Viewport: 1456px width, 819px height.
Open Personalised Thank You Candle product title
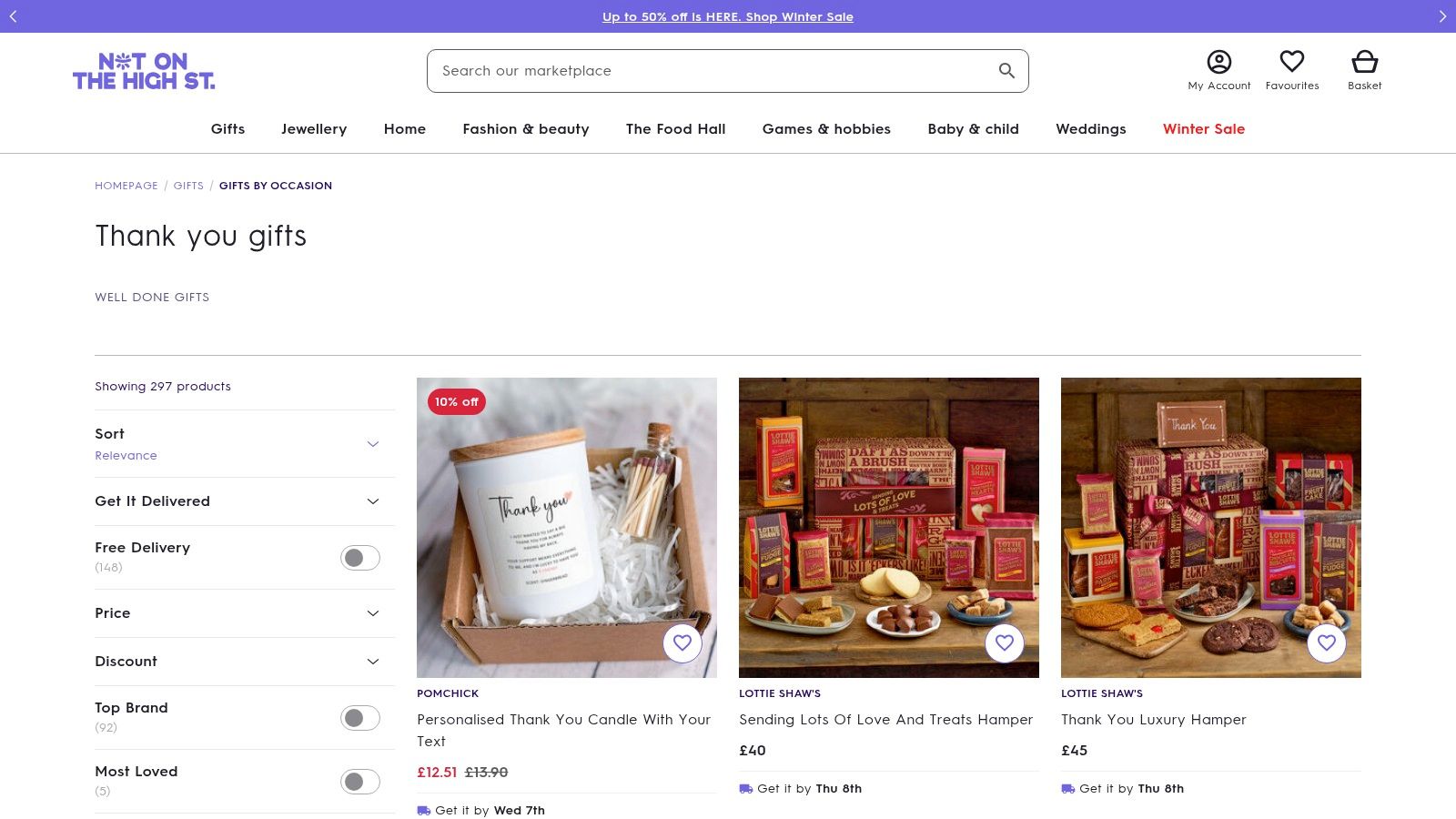(564, 731)
